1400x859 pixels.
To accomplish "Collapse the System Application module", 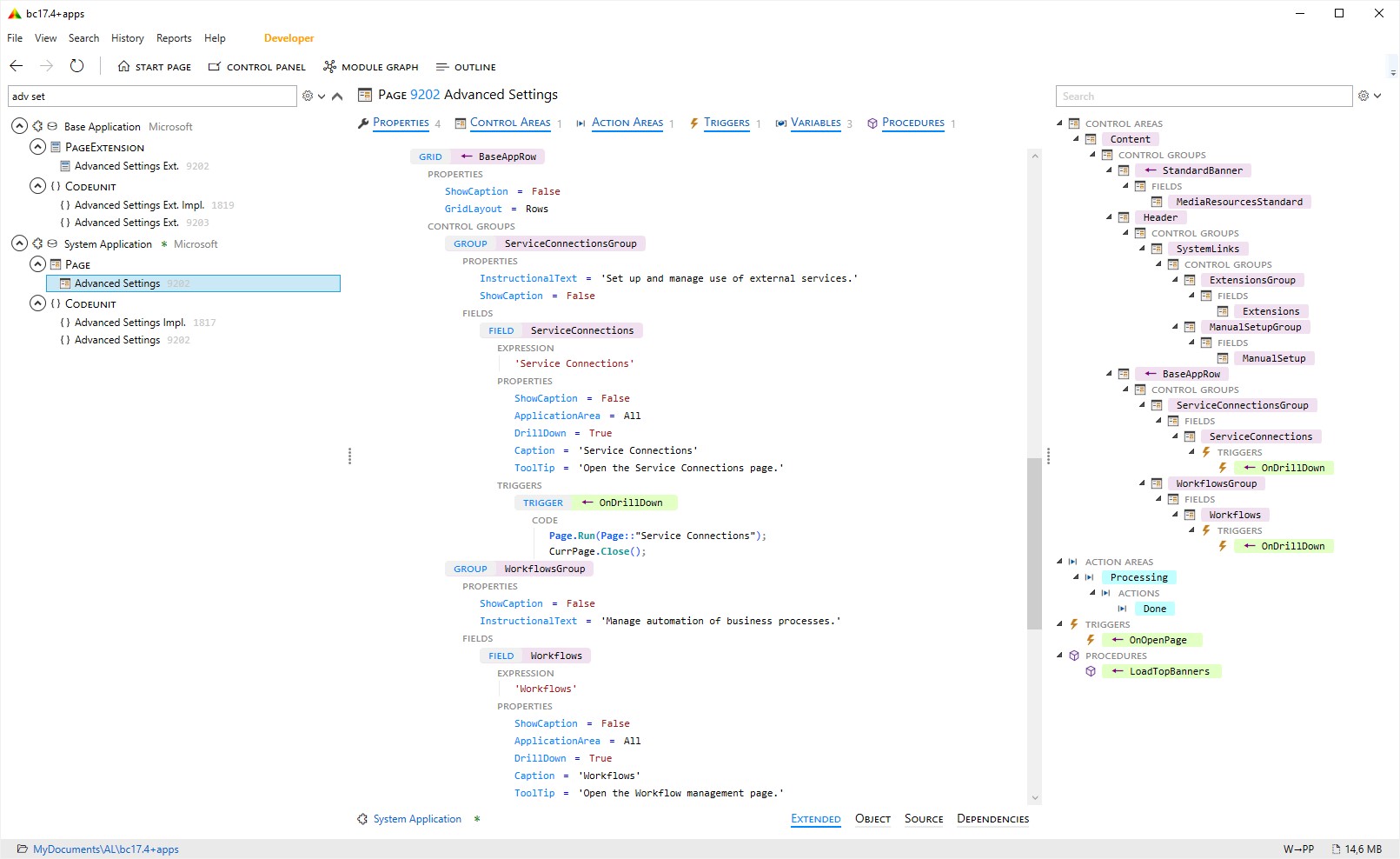I will coord(19,243).
